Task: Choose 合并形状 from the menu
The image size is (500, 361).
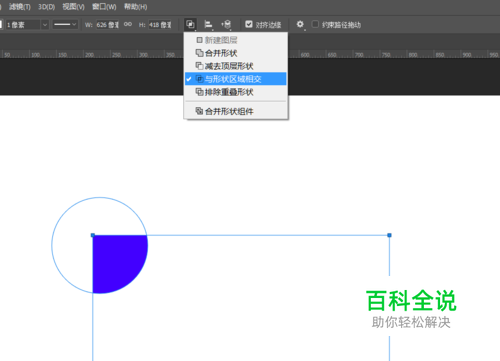Action: (x=236, y=53)
